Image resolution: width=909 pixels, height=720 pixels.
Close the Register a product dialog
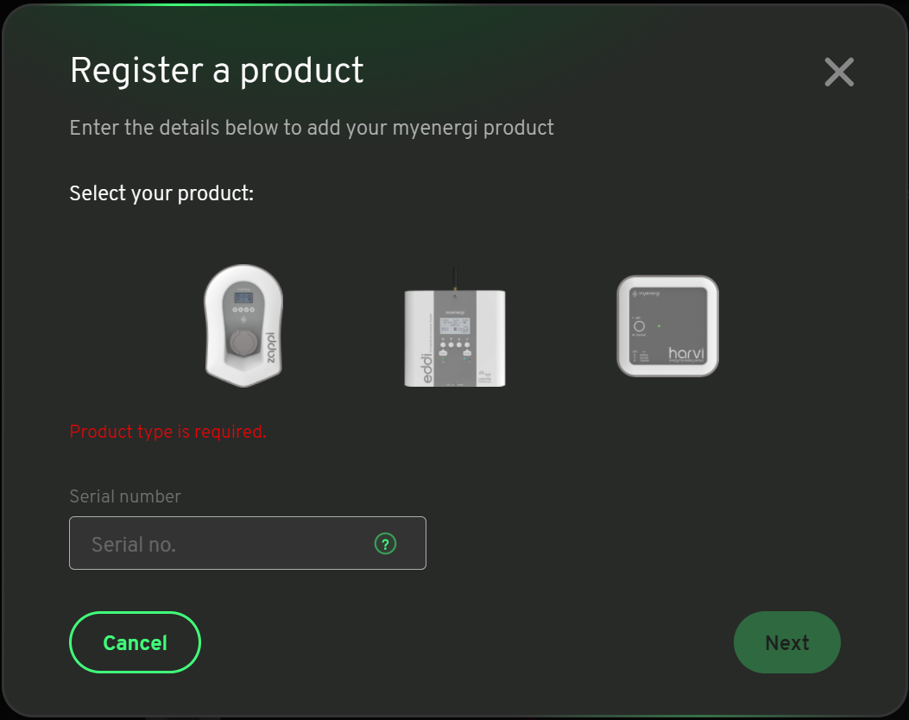[839, 72]
